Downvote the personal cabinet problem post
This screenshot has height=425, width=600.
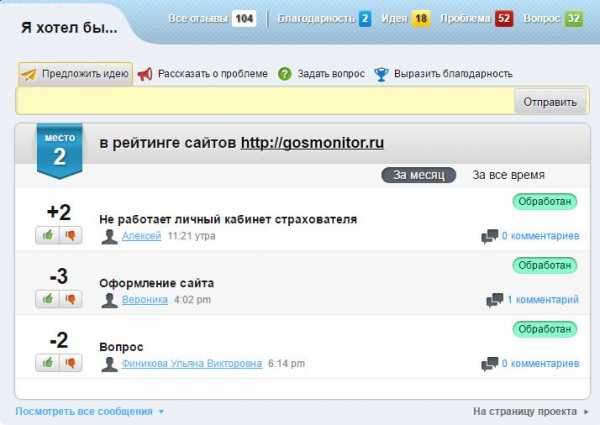[70, 235]
